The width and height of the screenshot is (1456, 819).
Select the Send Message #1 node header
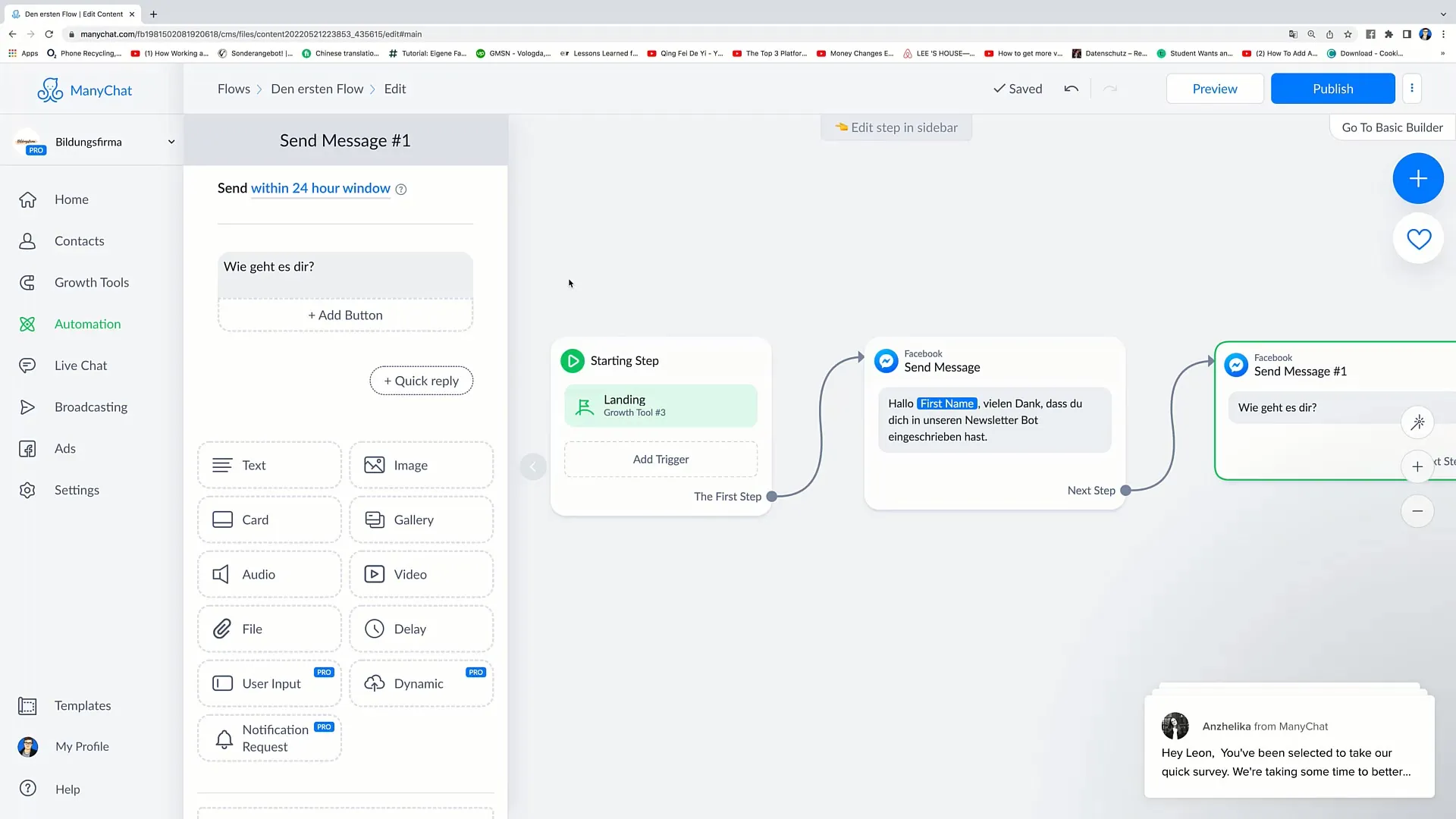click(1300, 365)
